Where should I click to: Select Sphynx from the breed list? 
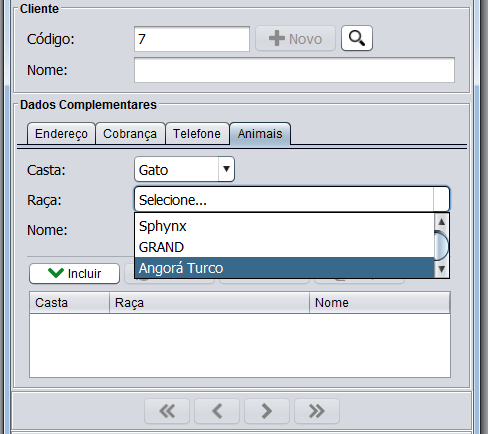coord(284,226)
